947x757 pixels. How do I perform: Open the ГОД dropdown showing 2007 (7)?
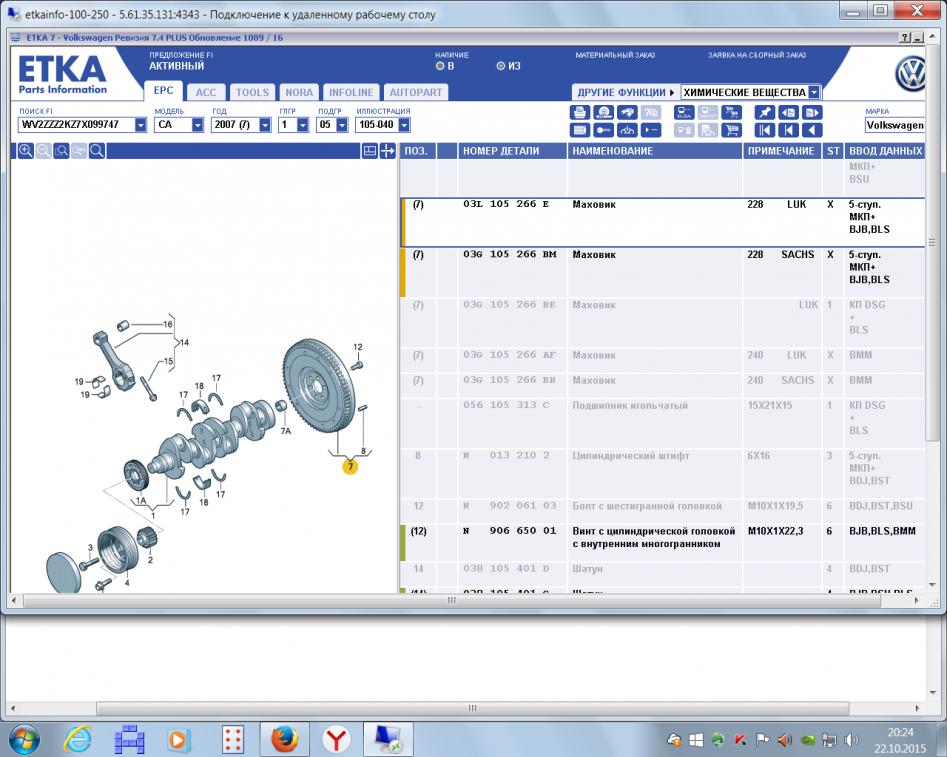point(265,125)
